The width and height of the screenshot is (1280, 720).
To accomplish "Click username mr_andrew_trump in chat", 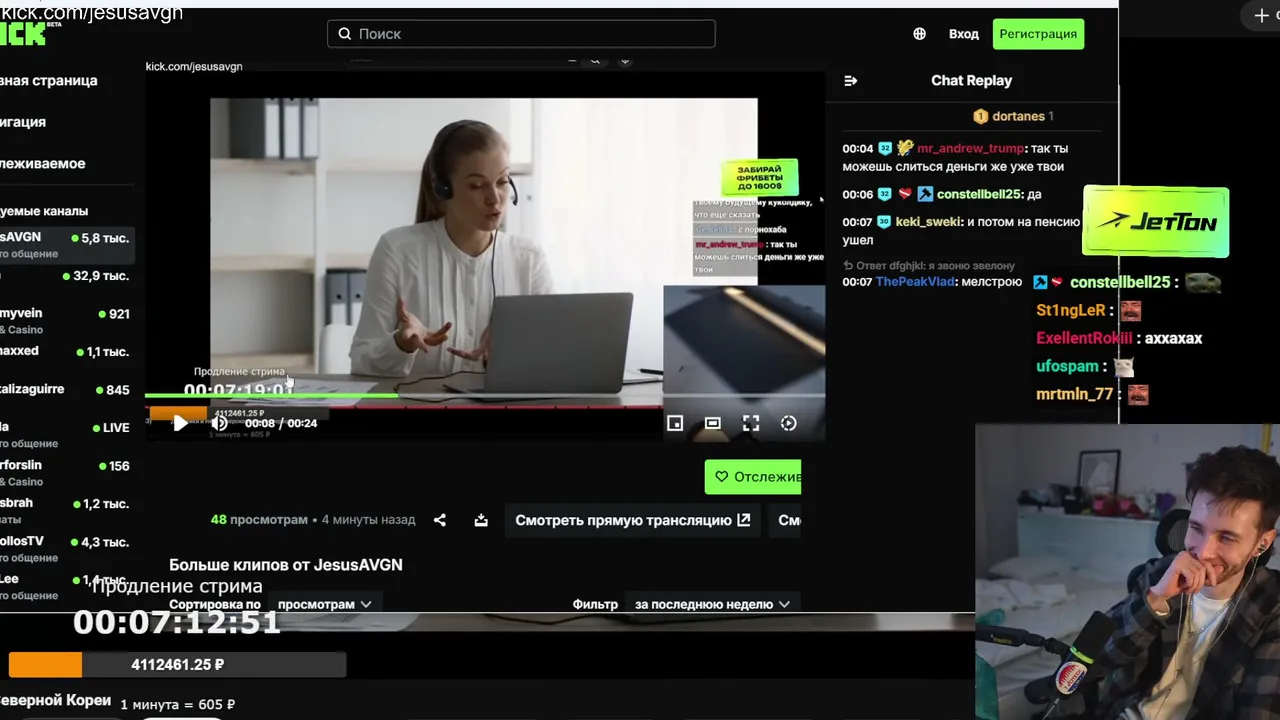I will pos(970,149).
